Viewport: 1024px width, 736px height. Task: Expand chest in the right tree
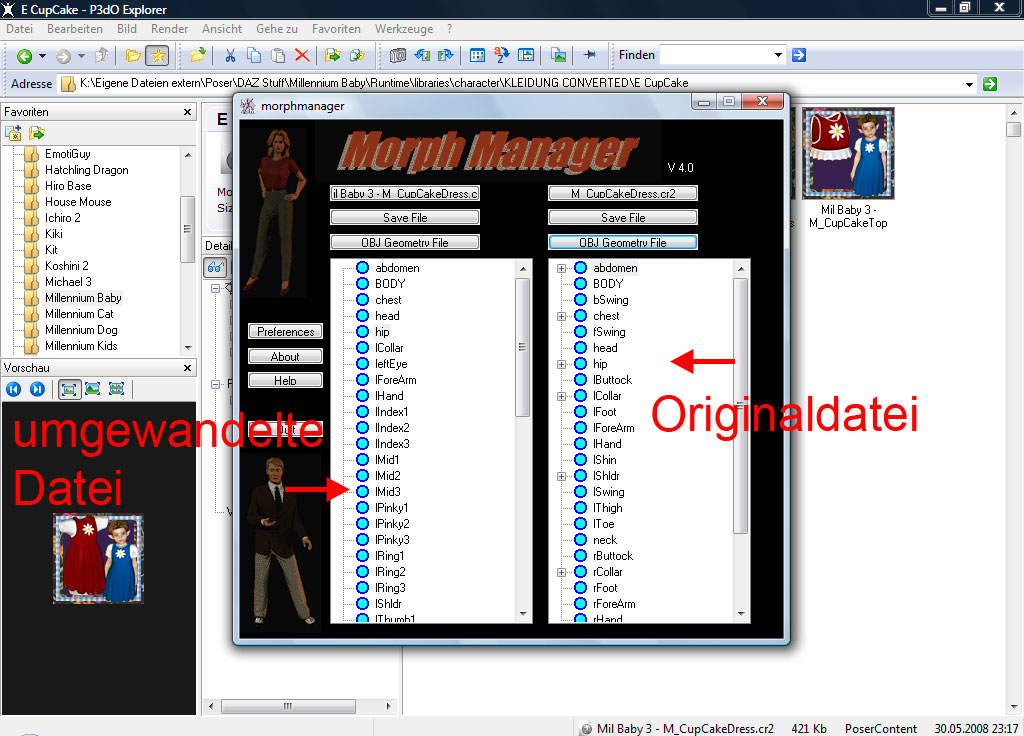561,317
